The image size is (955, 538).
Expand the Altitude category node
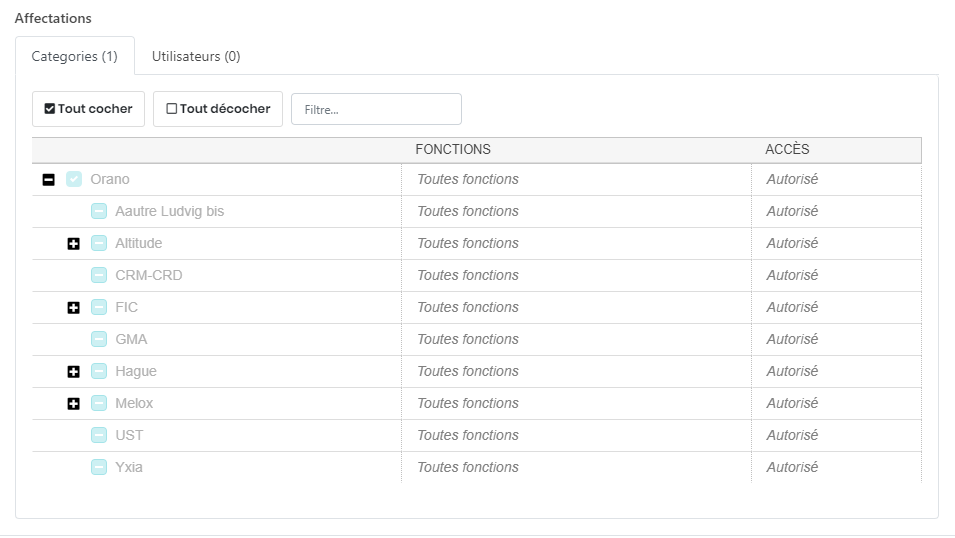click(x=73, y=244)
